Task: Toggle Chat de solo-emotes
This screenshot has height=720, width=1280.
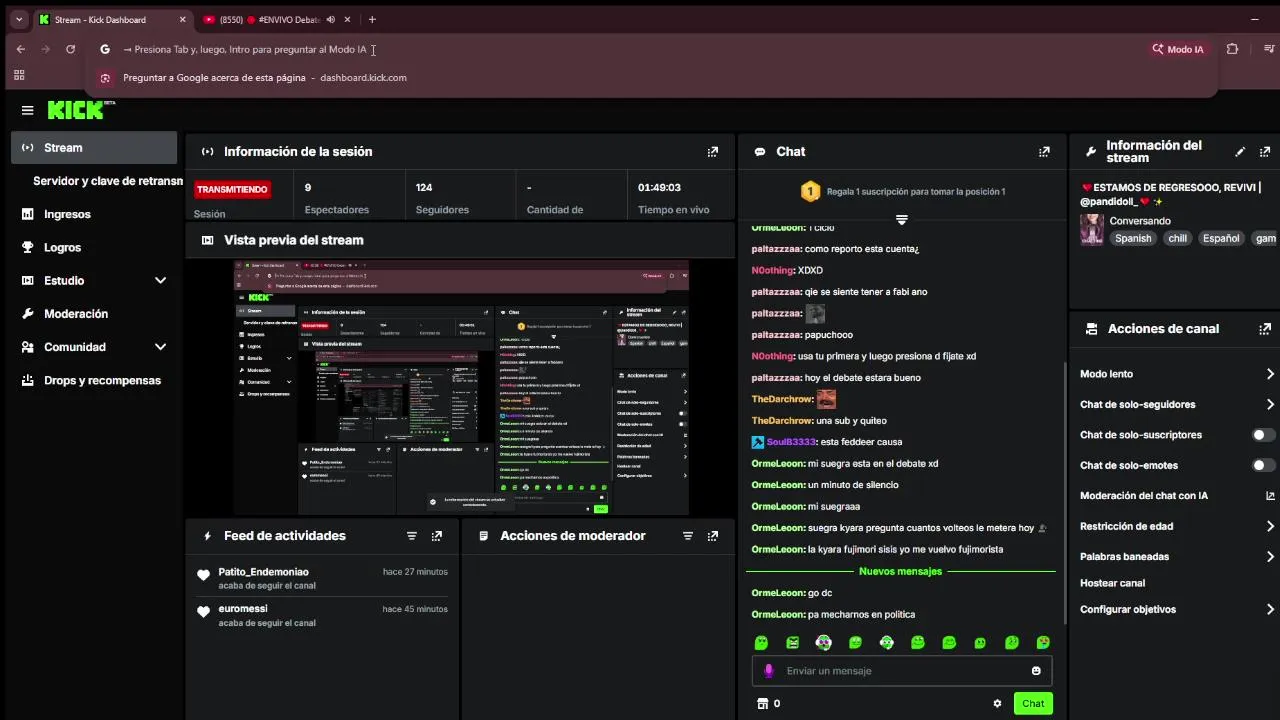Action: (1264, 465)
